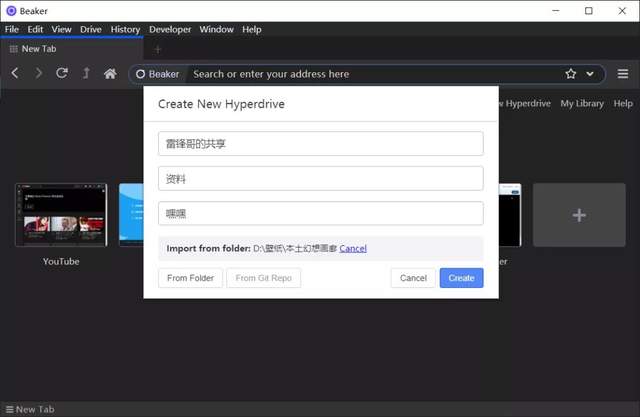Open a new tab with plus icon
640x417 pixels.
157,48
